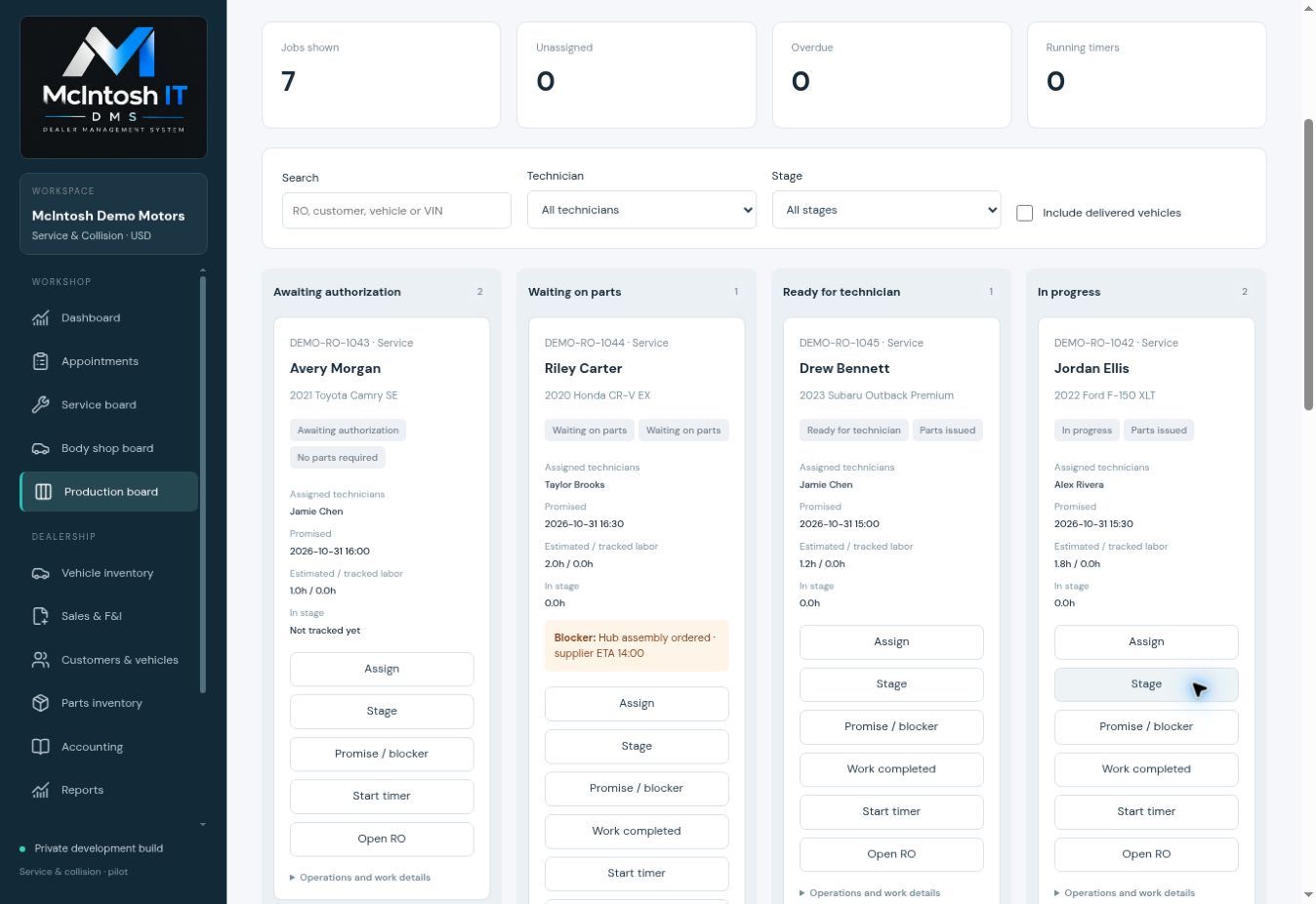The image size is (1316, 904).
Task: Enable Include delivered vehicles checkbox
Action: pyautogui.click(x=1024, y=213)
